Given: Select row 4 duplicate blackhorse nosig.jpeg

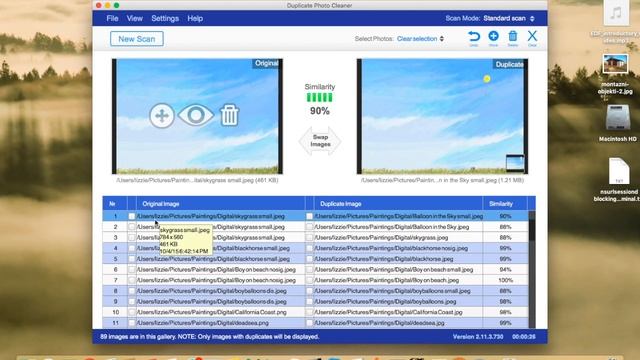Looking at the screenshot, I should click(391, 248).
